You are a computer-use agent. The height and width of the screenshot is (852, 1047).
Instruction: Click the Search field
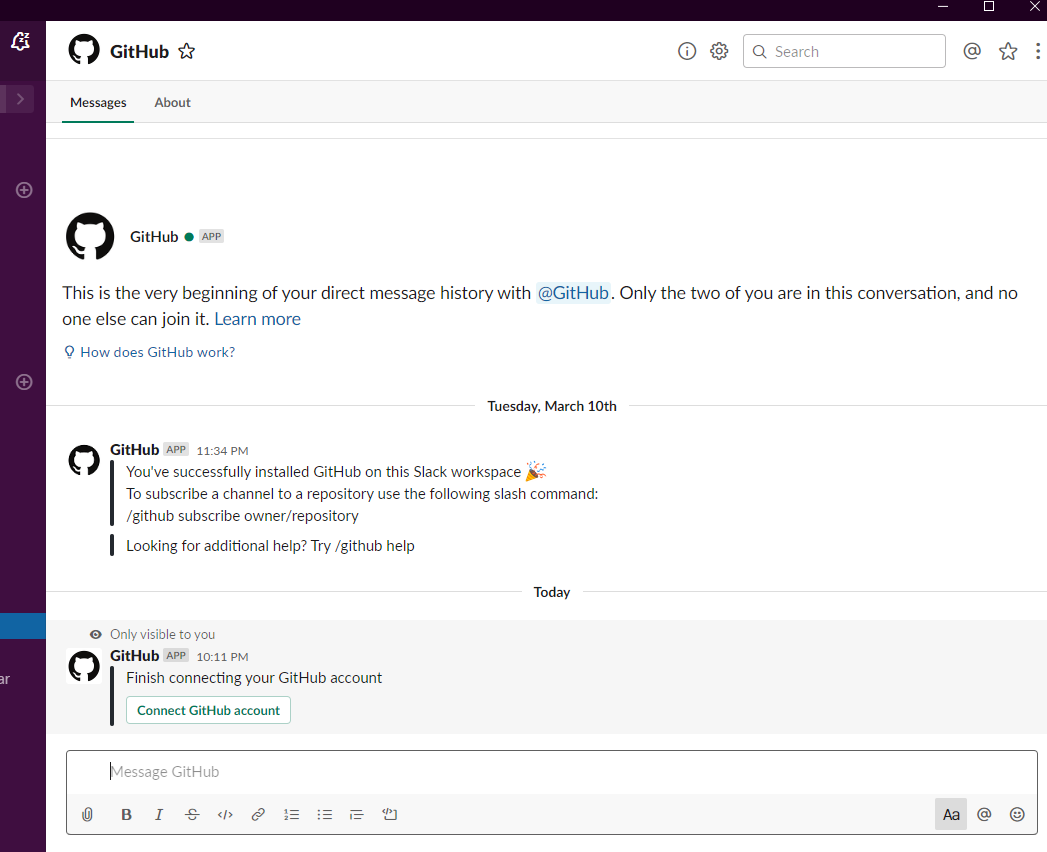click(x=844, y=51)
